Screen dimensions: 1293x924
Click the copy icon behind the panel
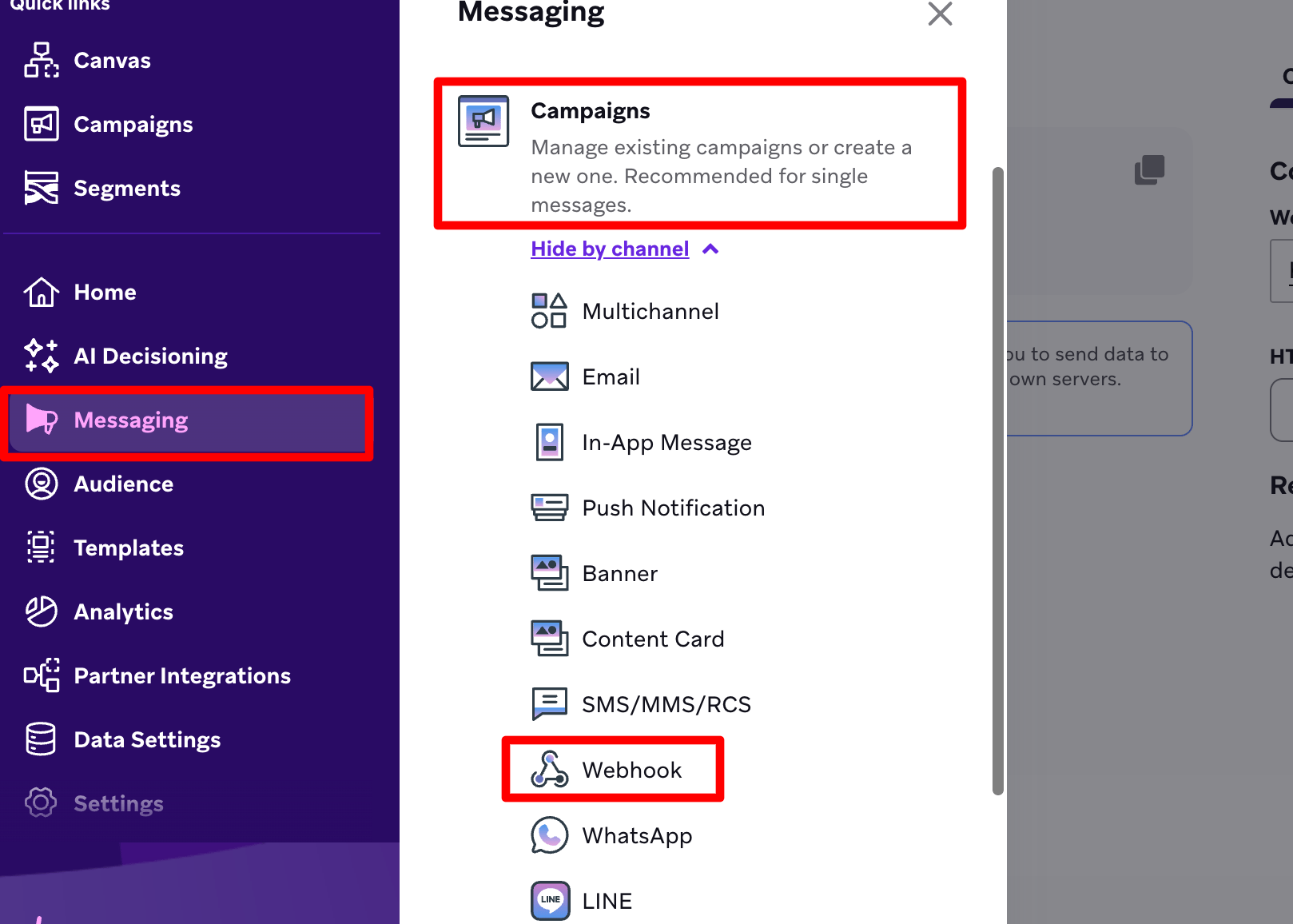point(1150,169)
